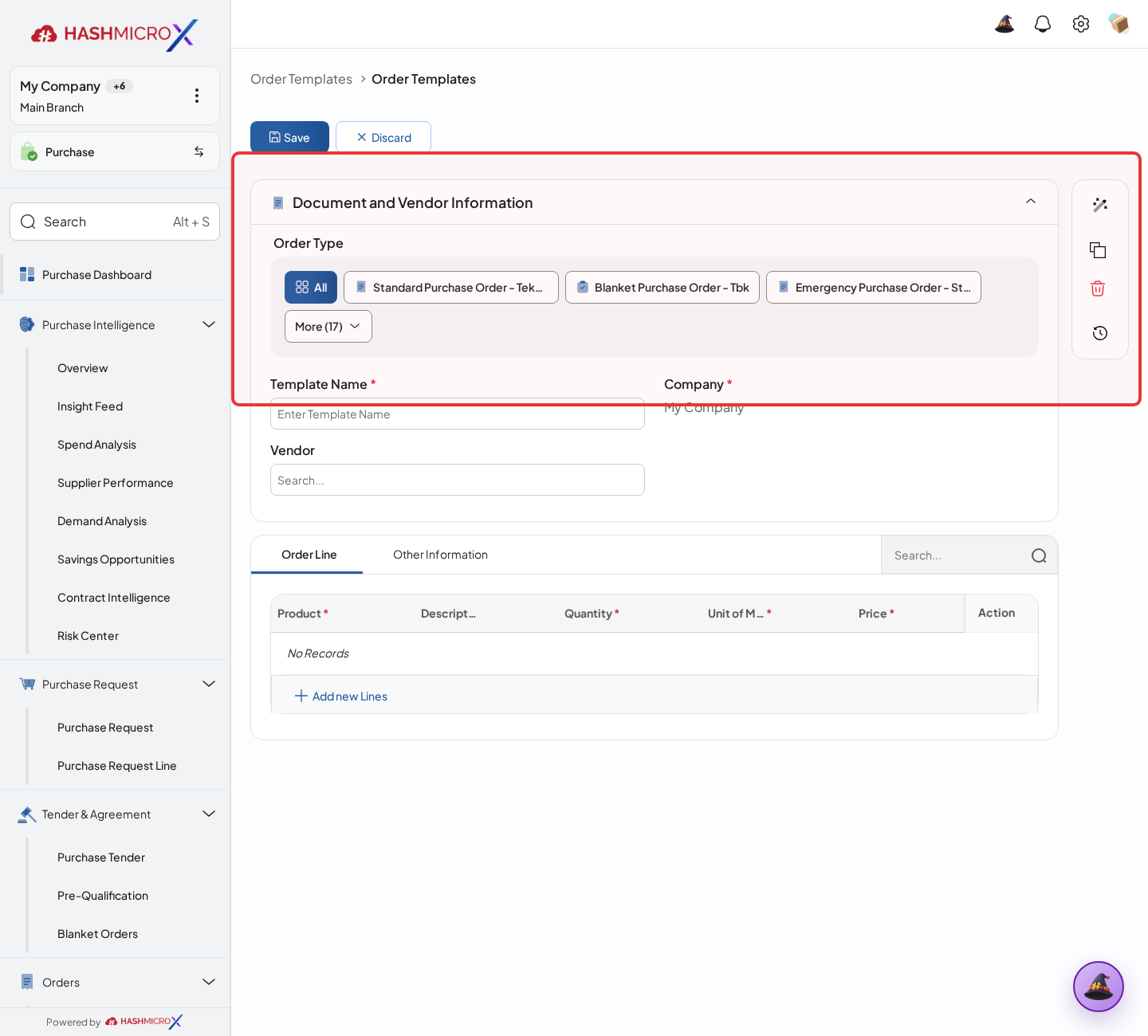Open the floating wizard assistant button

[1099, 987]
